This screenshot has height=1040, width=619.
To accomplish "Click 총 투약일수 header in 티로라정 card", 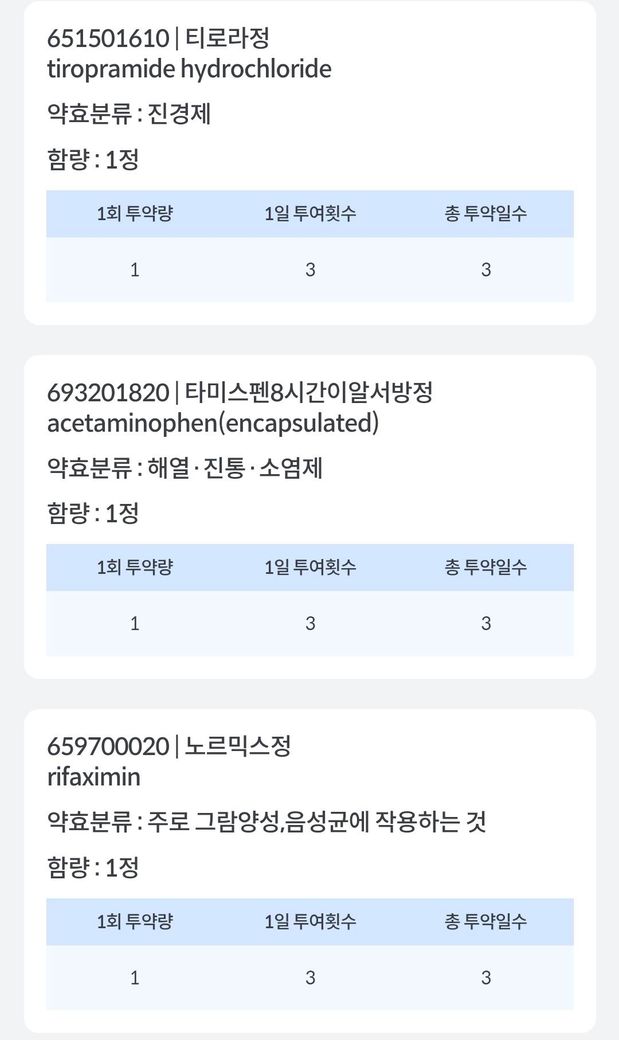I will (485, 213).
